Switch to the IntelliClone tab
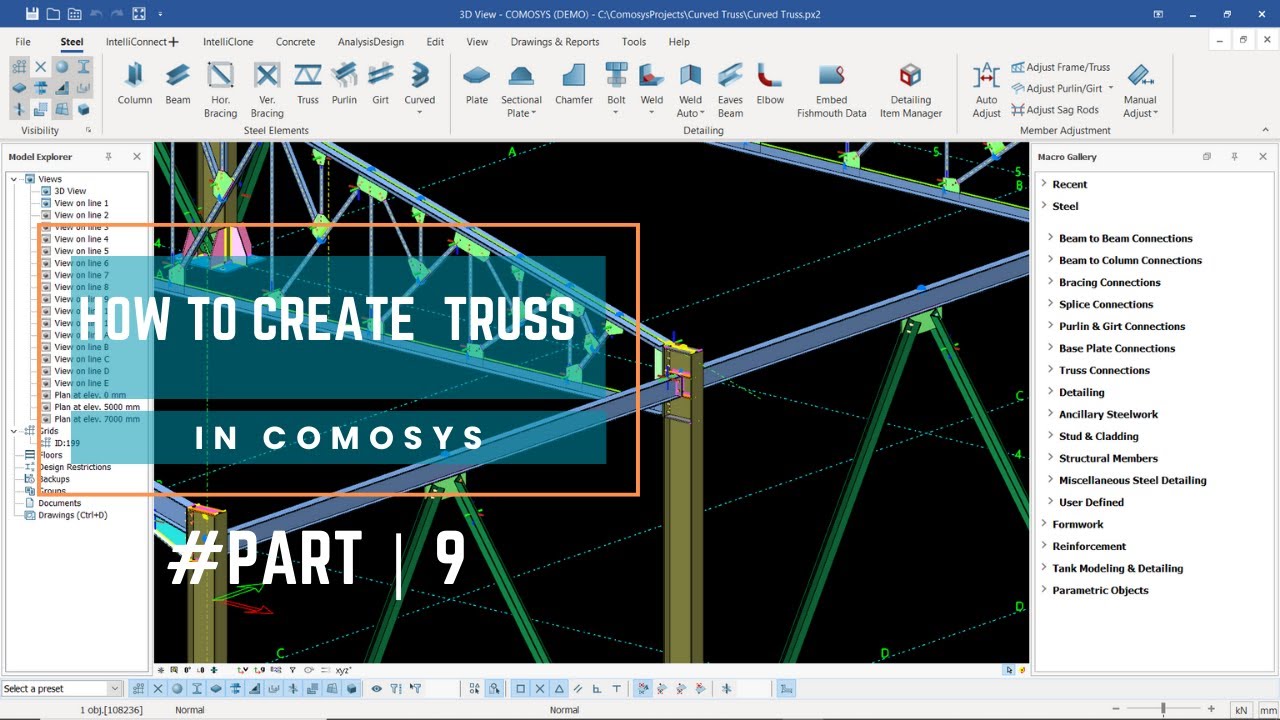 tap(228, 42)
